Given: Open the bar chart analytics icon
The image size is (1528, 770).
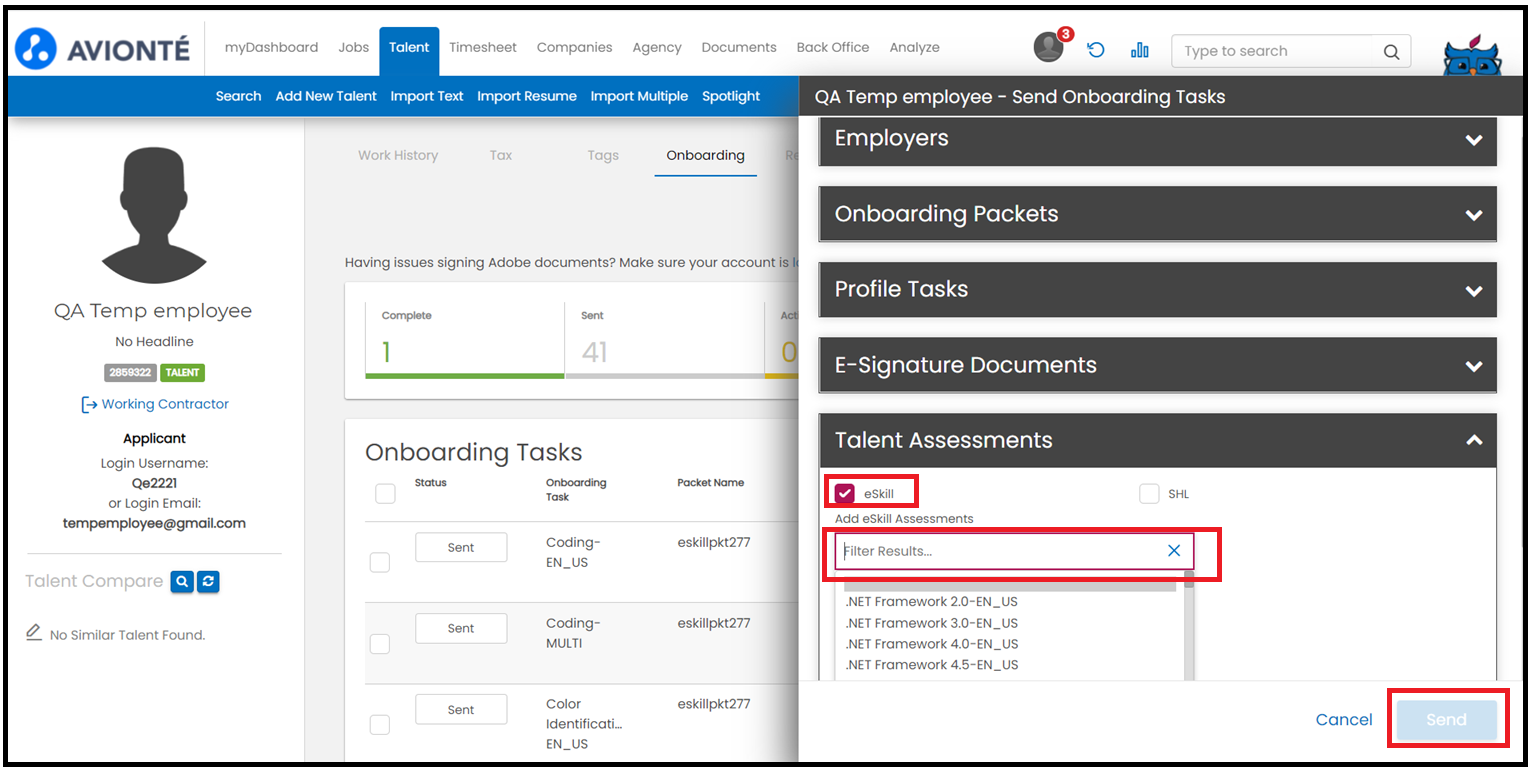Looking at the screenshot, I should [x=1139, y=50].
